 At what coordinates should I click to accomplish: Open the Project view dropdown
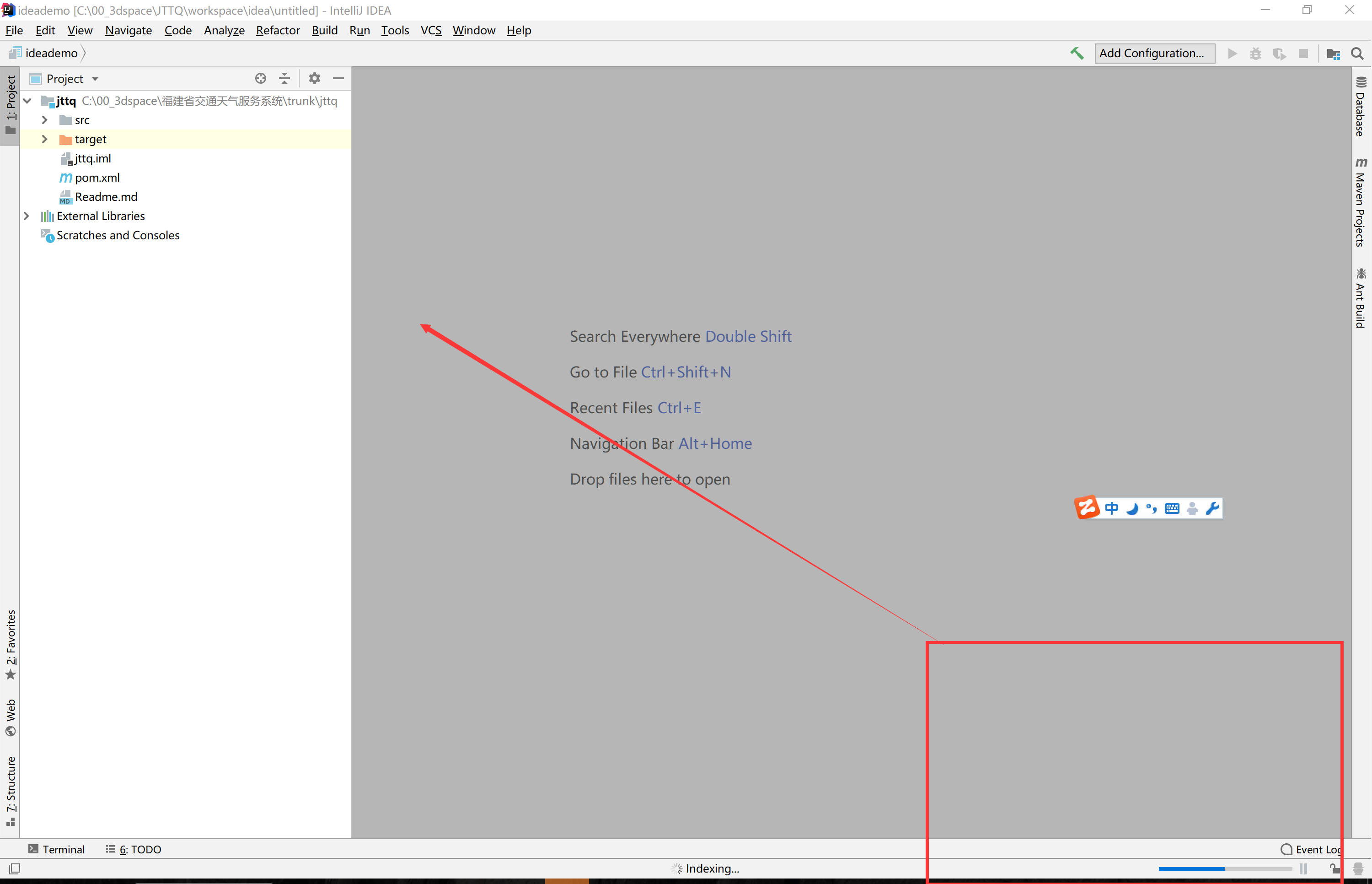click(x=95, y=79)
